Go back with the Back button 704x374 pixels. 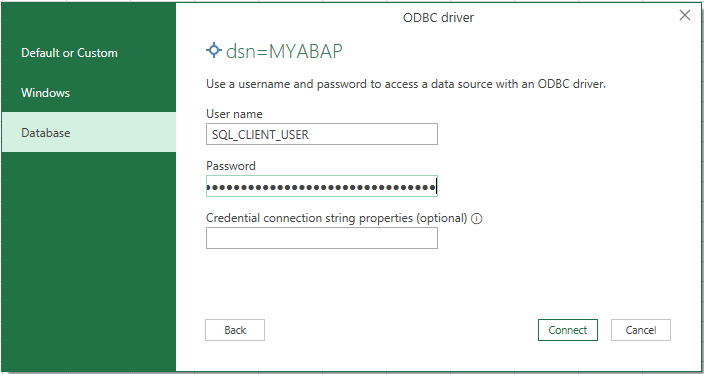(235, 330)
